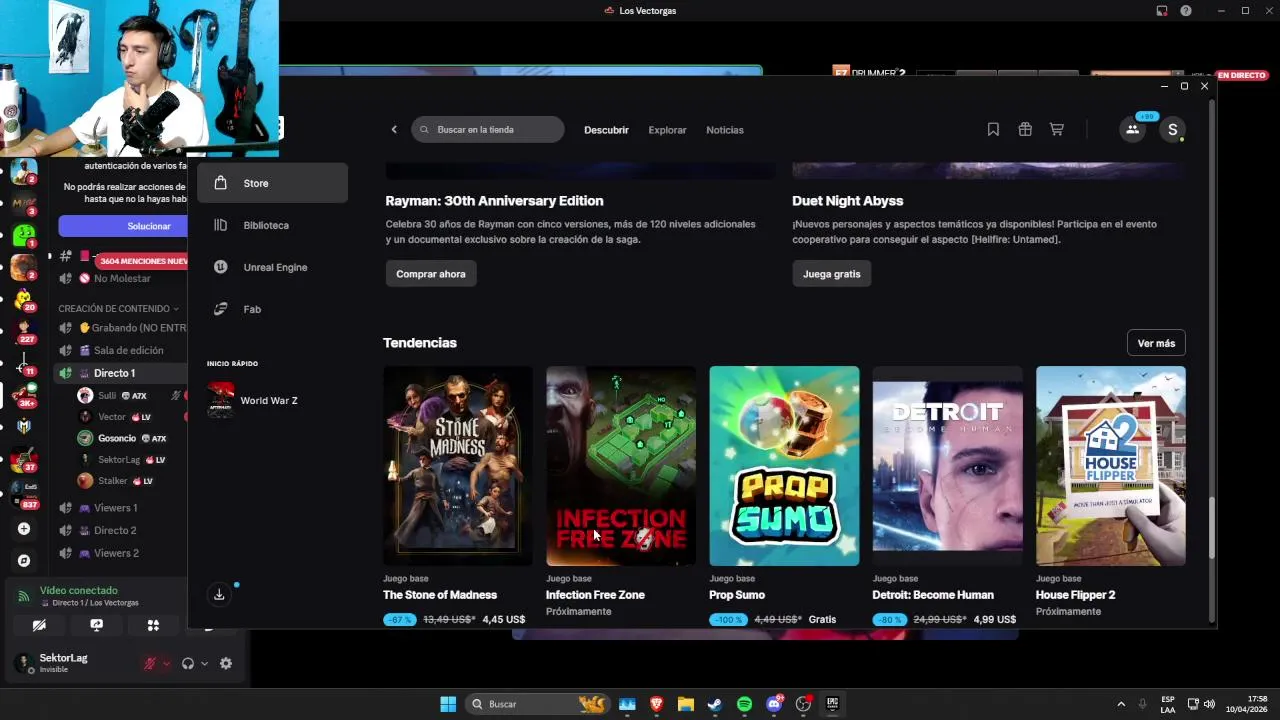Click Comprar ahora for Rayman
Viewport: 1280px width, 720px height.
431,274
